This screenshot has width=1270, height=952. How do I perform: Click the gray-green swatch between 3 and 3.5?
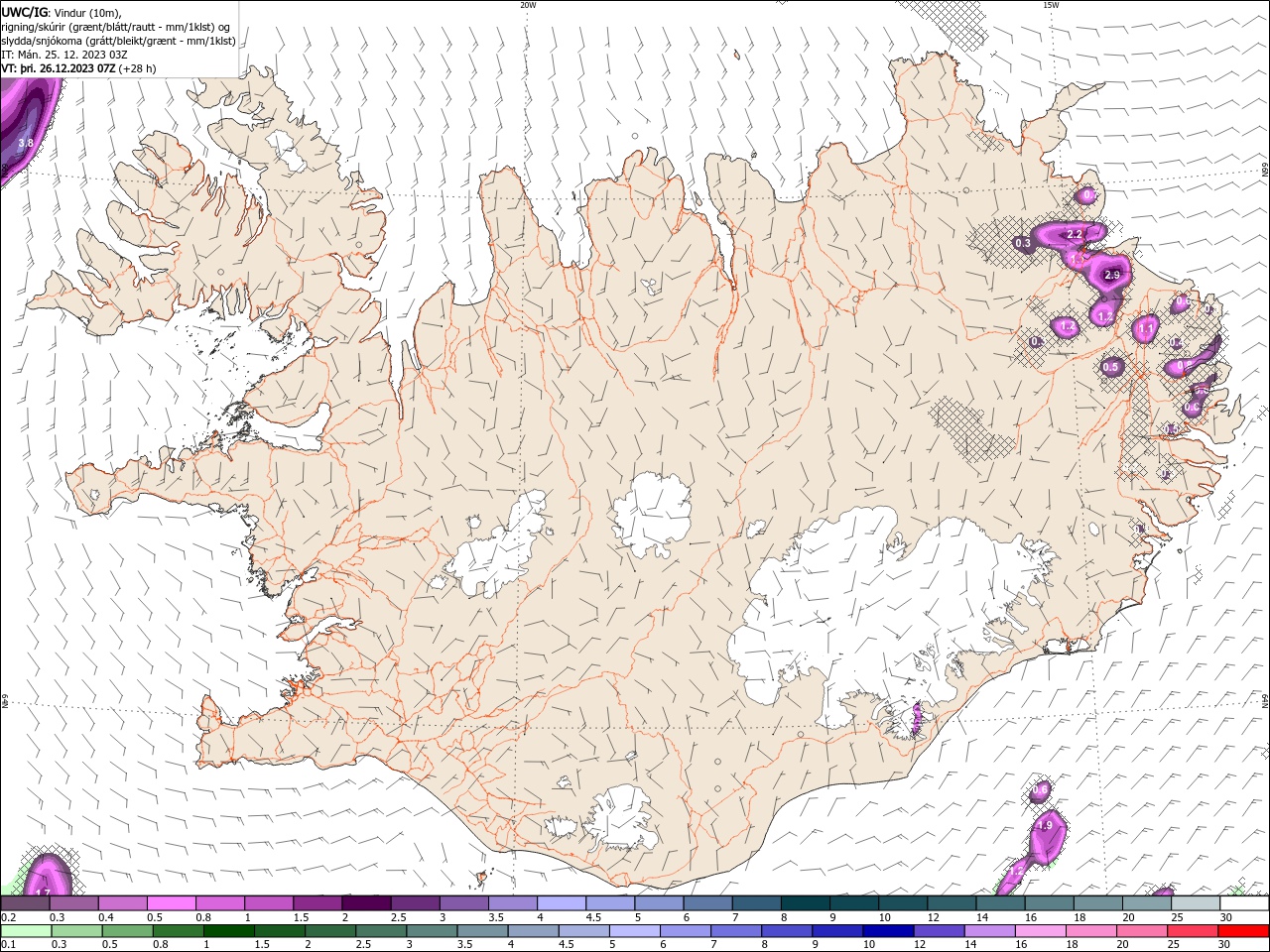(432, 931)
